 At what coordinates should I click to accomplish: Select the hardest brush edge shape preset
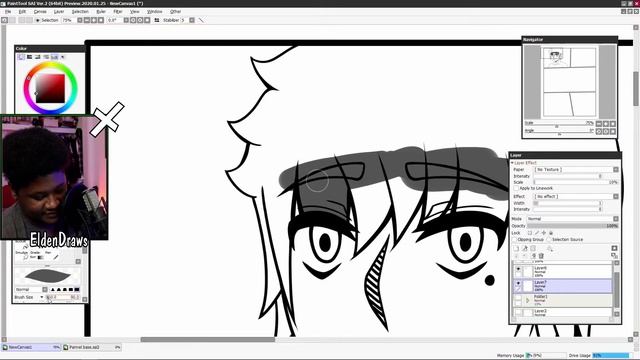(x=77, y=289)
